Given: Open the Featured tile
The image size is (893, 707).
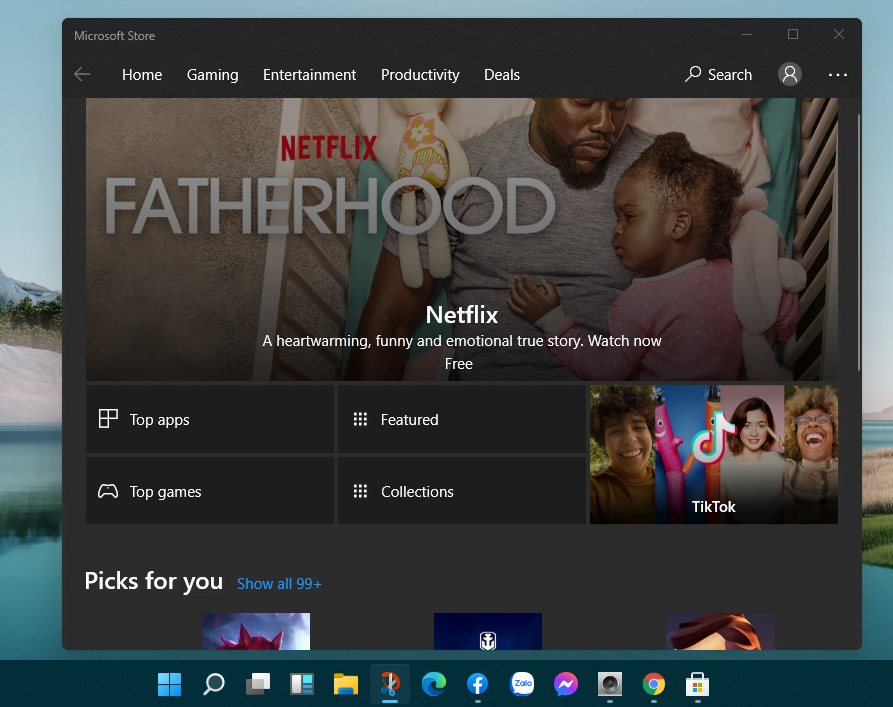Looking at the screenshot, I should tap(462, 419).
